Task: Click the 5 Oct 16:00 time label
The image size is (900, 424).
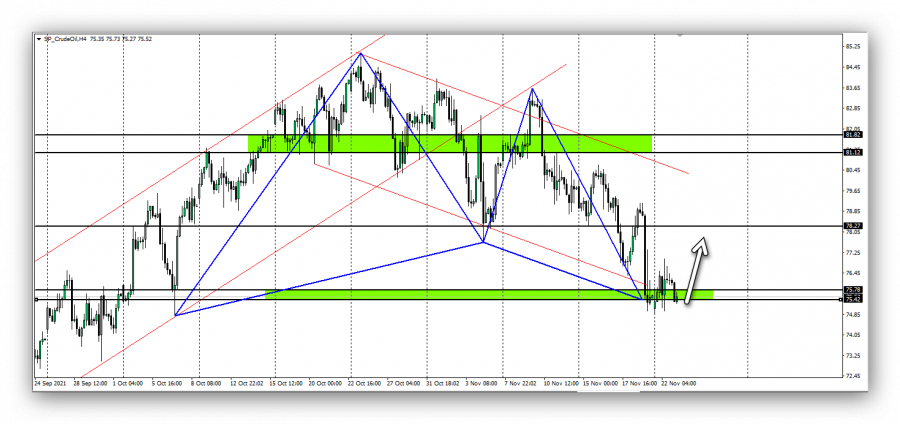Action: (x=166, y=383)
